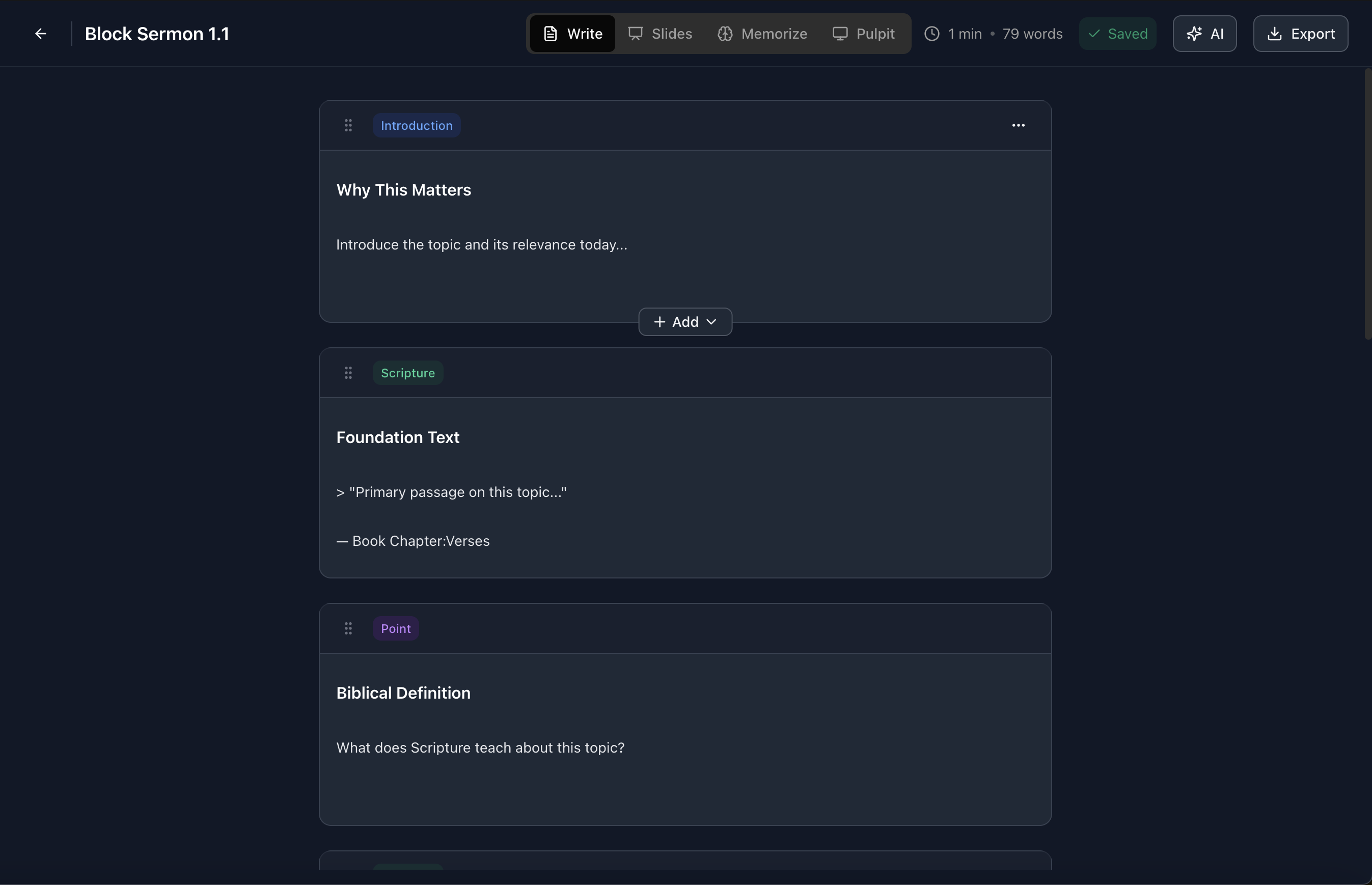Select the Introduction tag pill
The width and height of the screenshot is (1372, 885).
point(416,125)
